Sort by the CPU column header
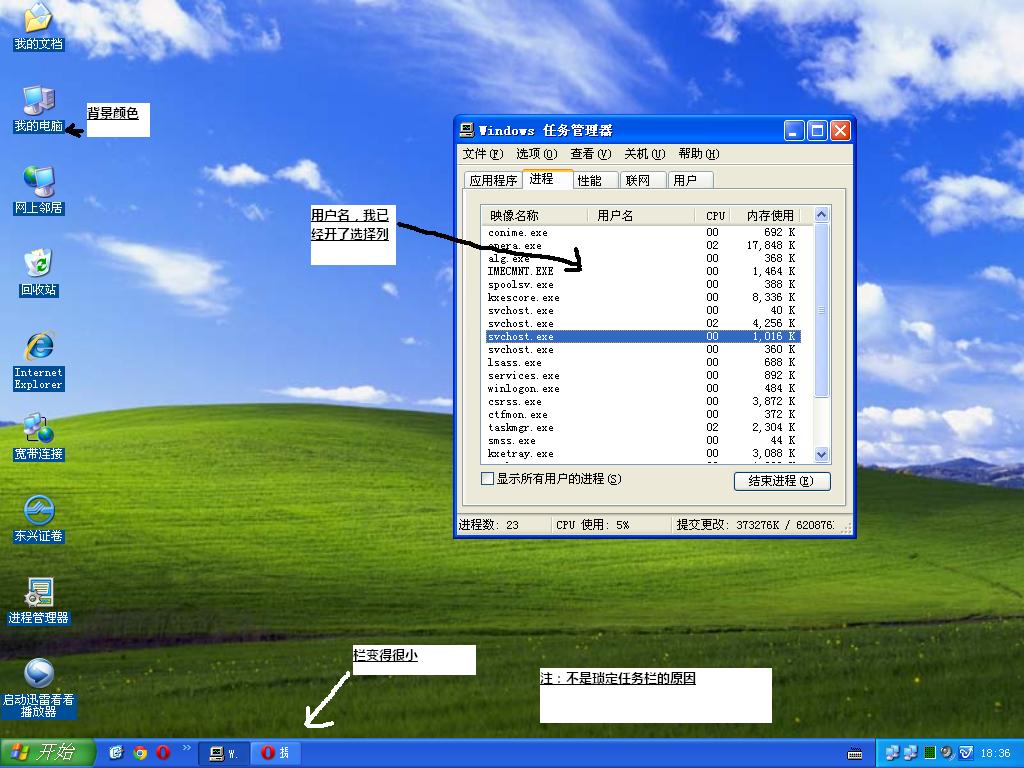Viewport: 1024px width, 768px height. tap(712, 216)
